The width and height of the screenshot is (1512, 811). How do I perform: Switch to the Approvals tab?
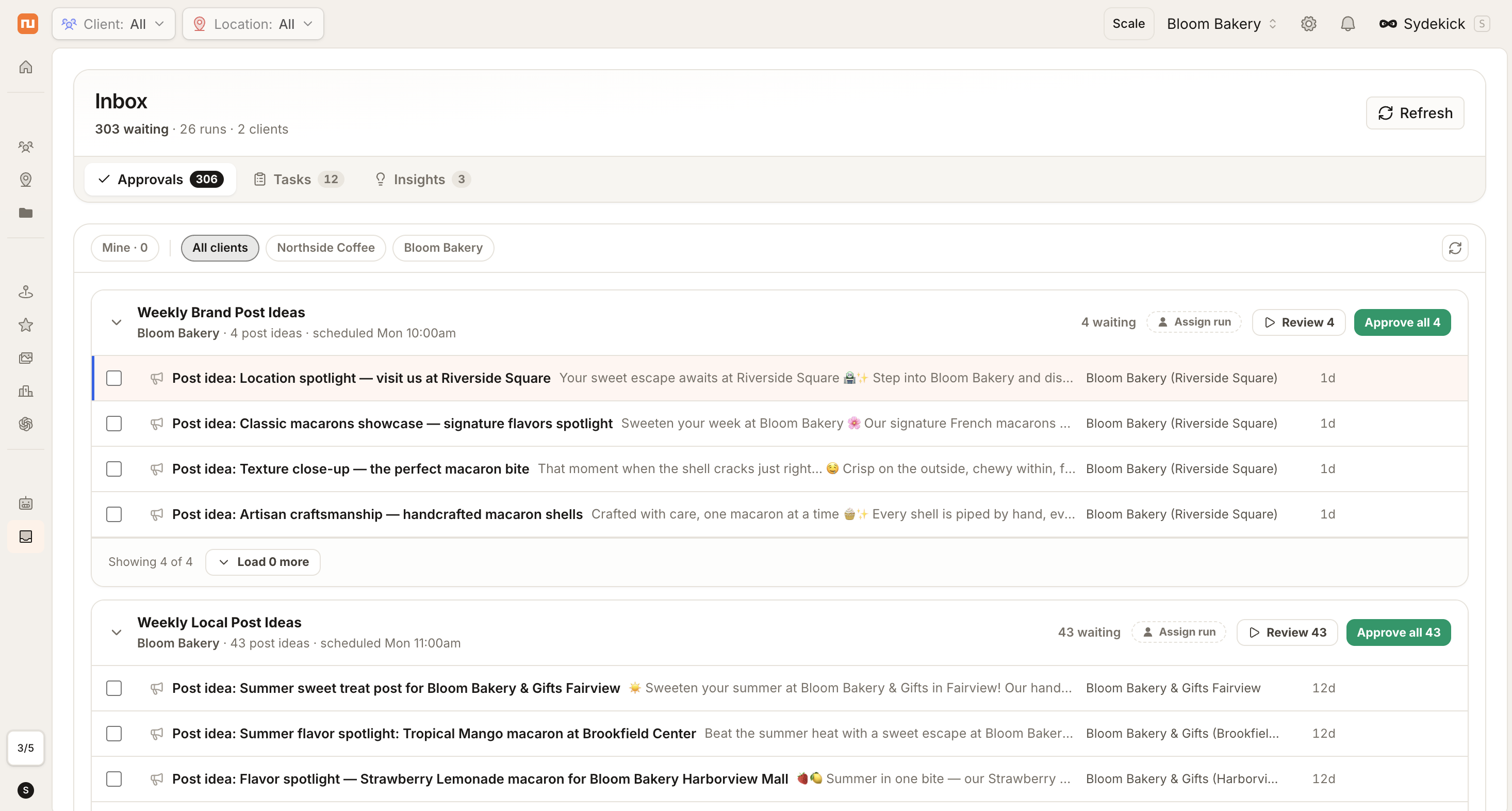(x=160, y=179)
